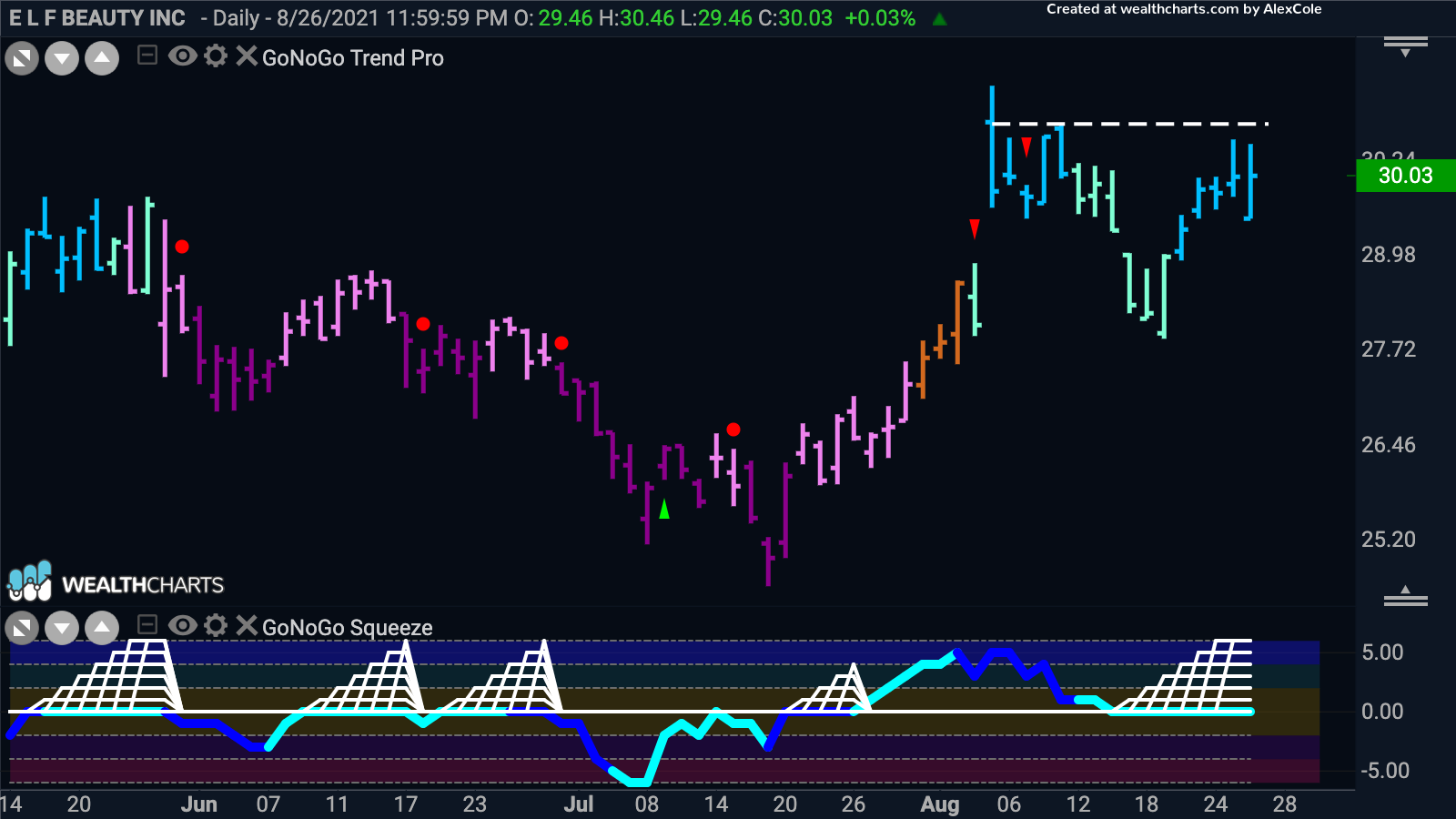This screenshot has height=819, width=1456.
Task: Click the Jun date axis label
Action: point(199,804)
